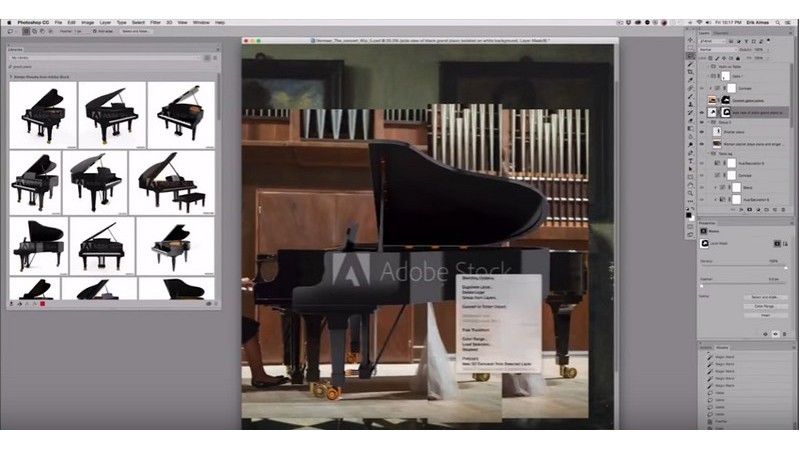Image resolution: width=800 pixels, height=450 pixels.
Task: Select the Quick Selection tool
Action: pos(690,64)
